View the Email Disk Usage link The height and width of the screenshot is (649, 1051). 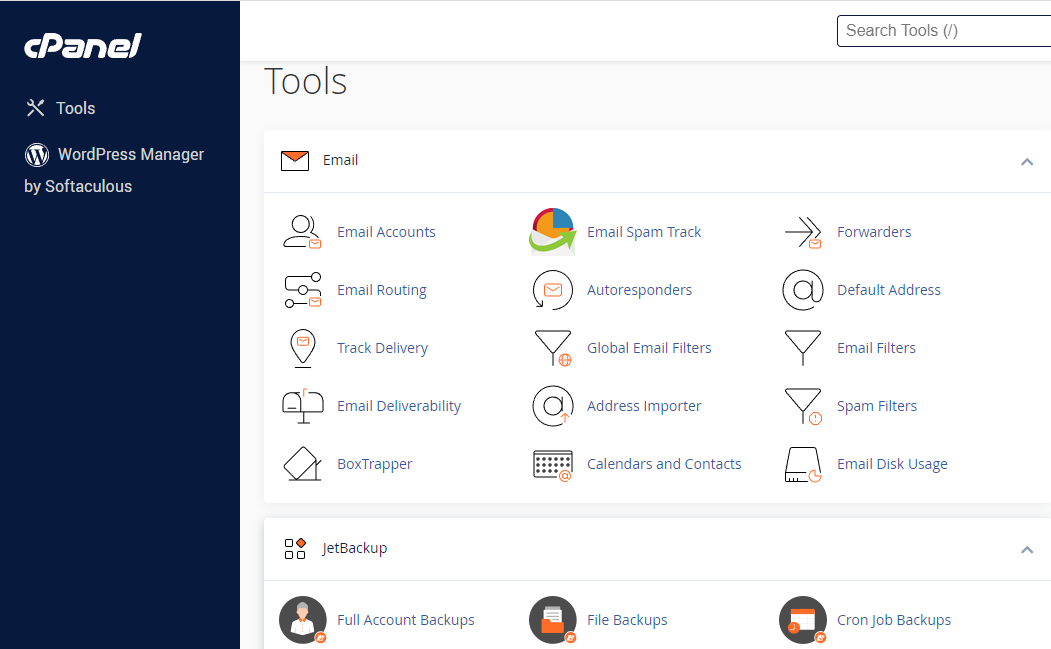click(892, 465)
